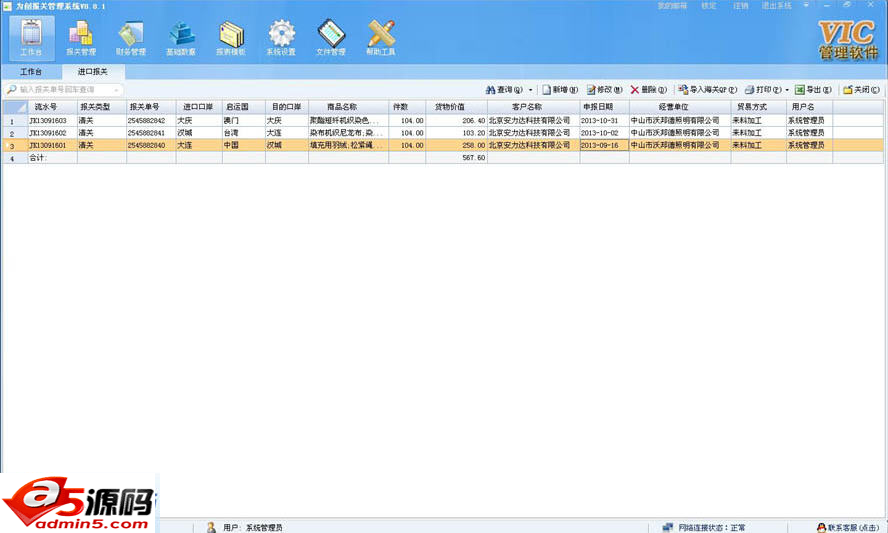The height and width of the screenshot is (533, 888).
Task: Click the 经营单位 column header
Action: [680, 107]
